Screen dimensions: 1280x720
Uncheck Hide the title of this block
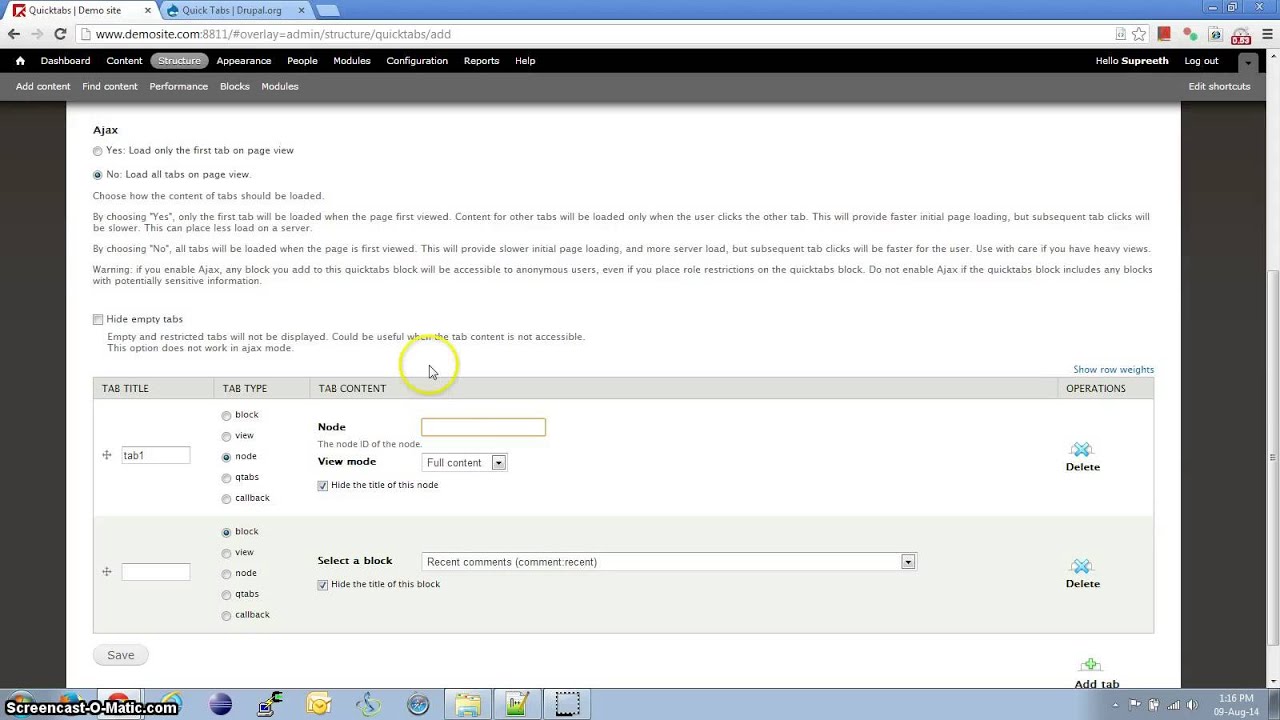click(323, 585)
